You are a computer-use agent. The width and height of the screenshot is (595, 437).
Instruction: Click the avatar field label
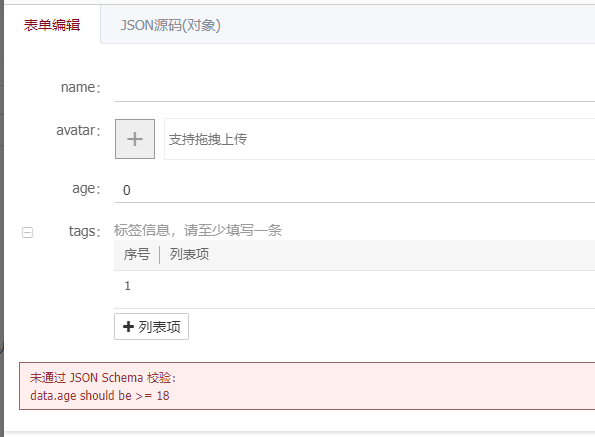[x=78, y=130]
